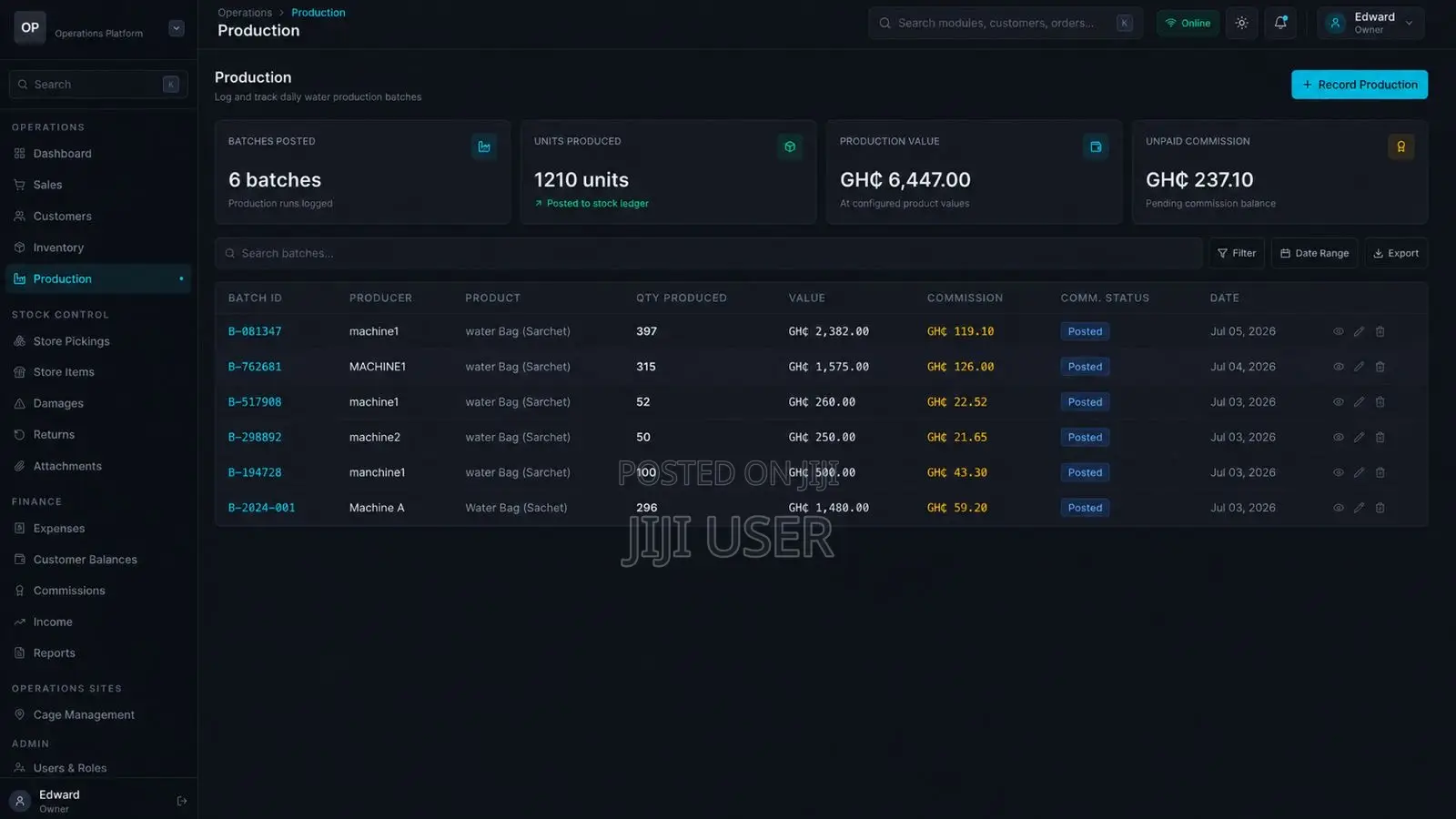Screen dimensions: 1456x819
Task: Open the Edward Owner account dropdown
Action: click(x=1370, y=23)
